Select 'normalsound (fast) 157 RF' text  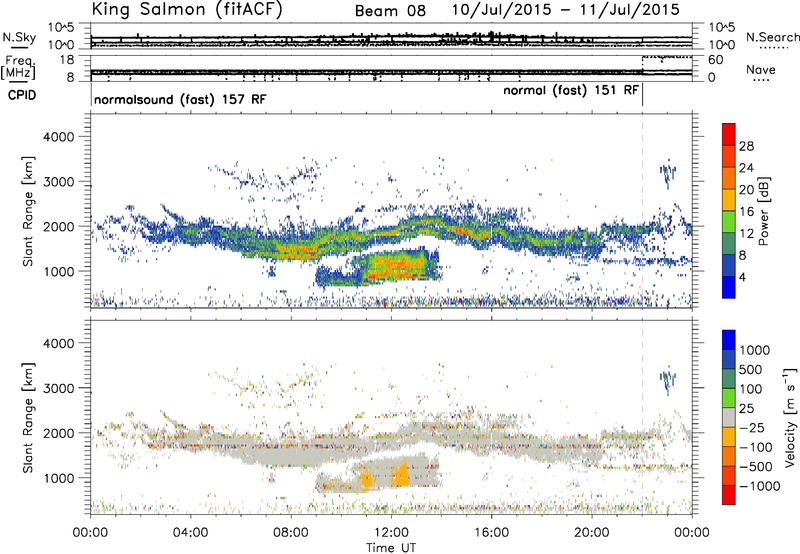[x=180, y=99]
